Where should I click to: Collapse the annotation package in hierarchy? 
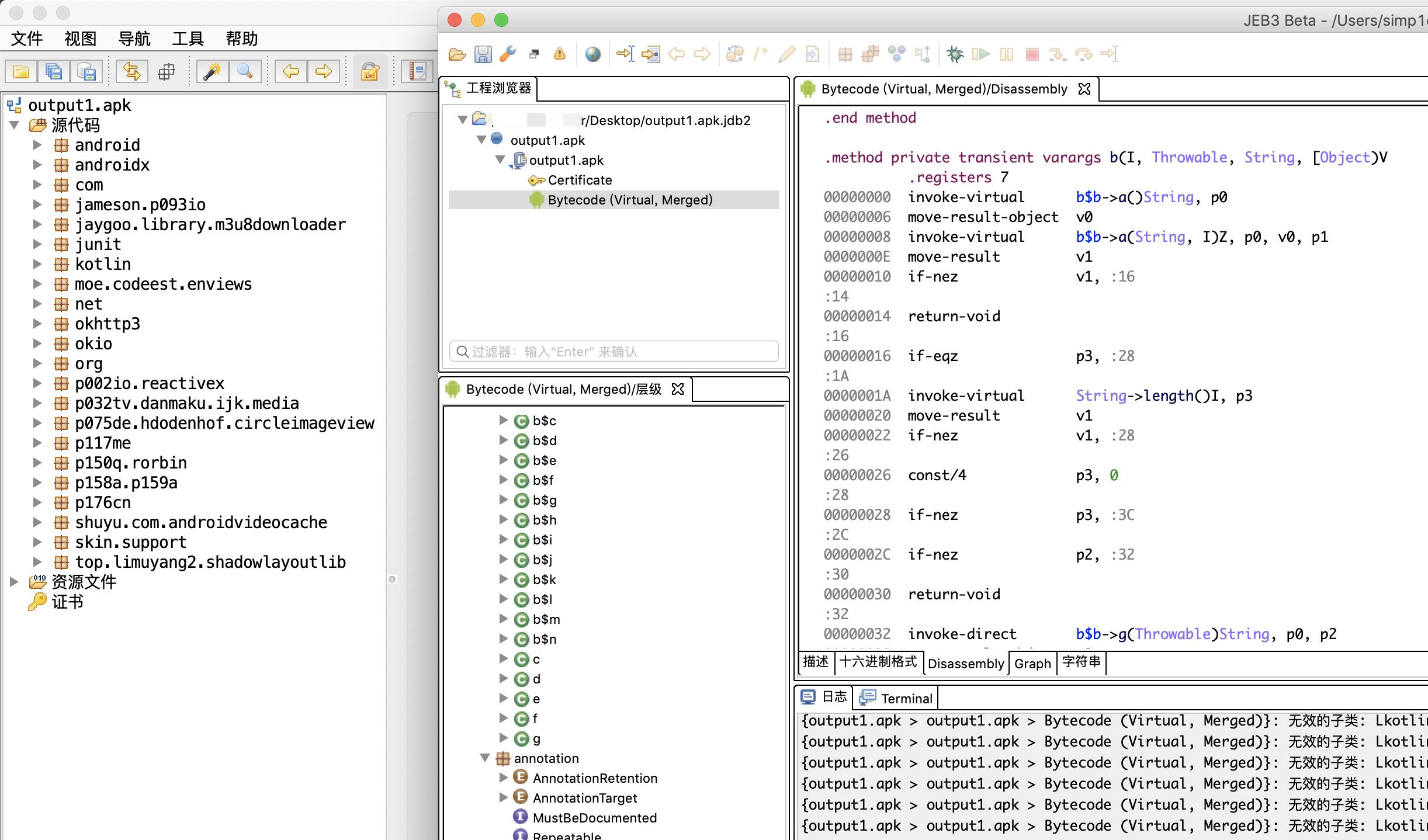(484, 758)
